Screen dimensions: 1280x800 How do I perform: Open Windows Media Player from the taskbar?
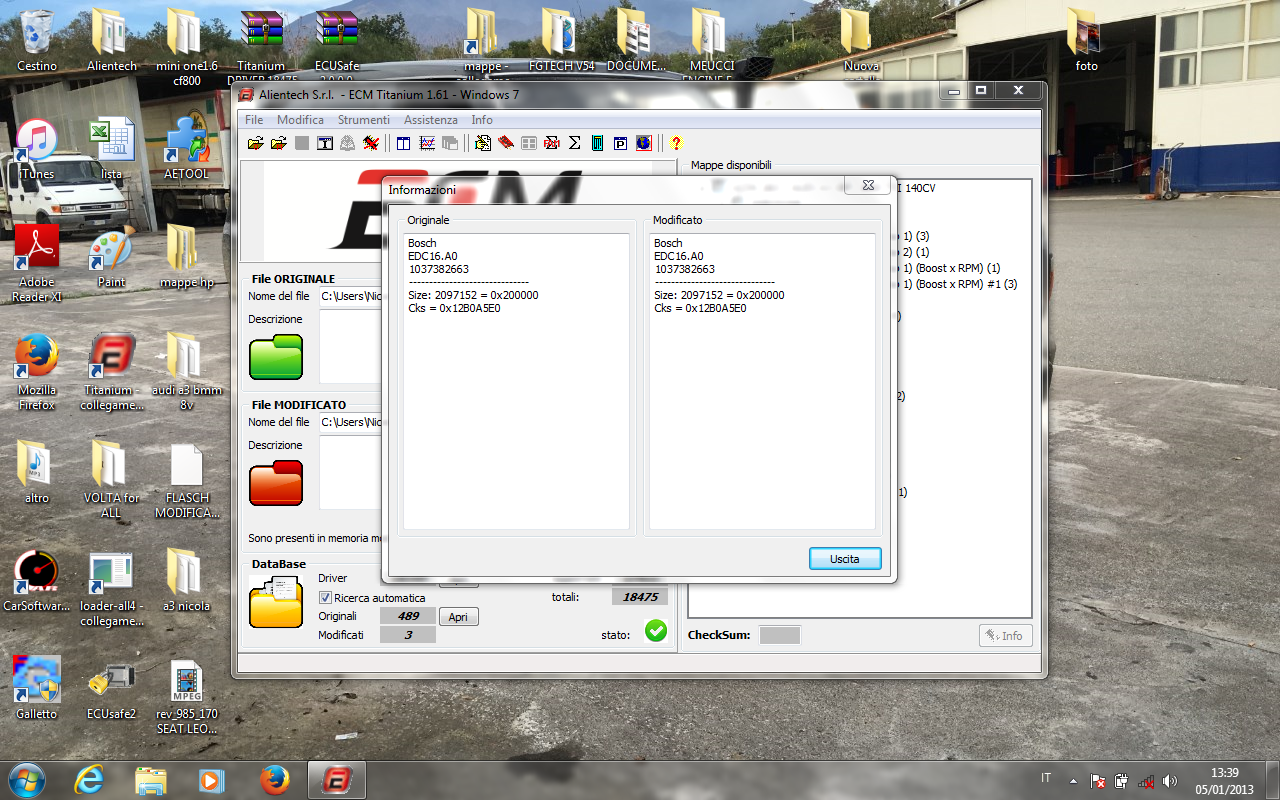(x=212, y=779)
